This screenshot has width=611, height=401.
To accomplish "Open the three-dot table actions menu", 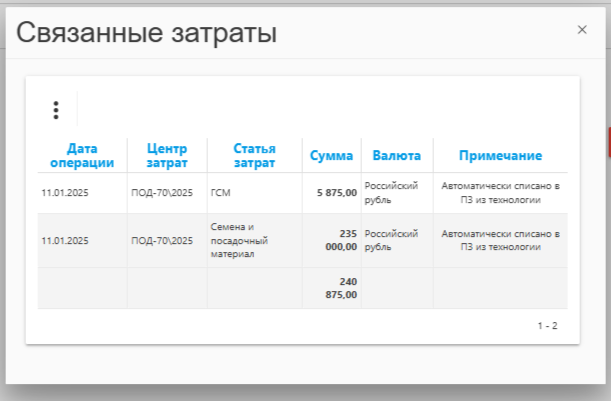I will point(56,110).
